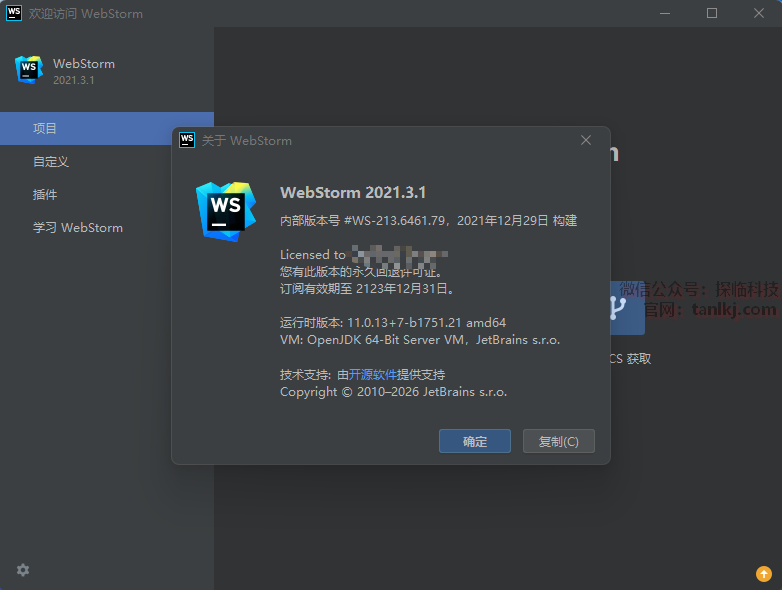Screen dimensions: 782x590
Task: Click the '订阅有效期至 2123年12月31日' text
Action: [367, 289]
